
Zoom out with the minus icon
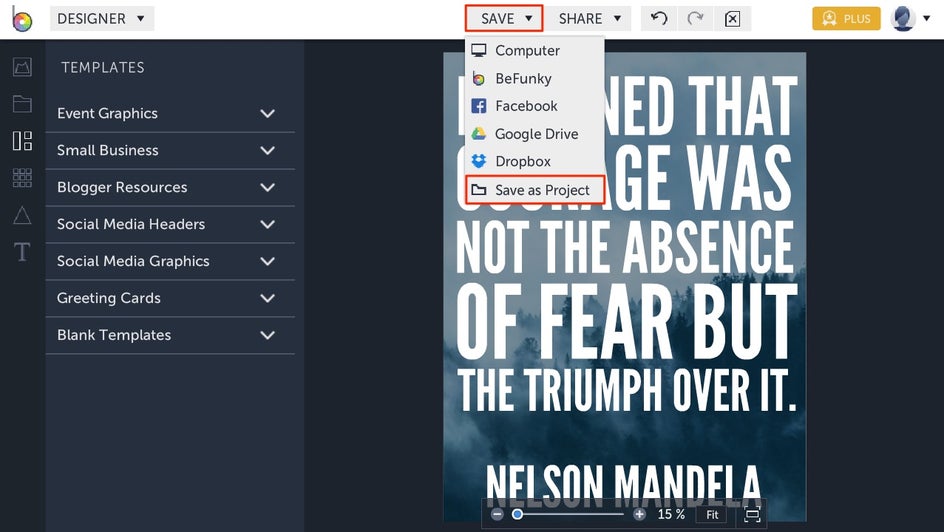(497, 515)
